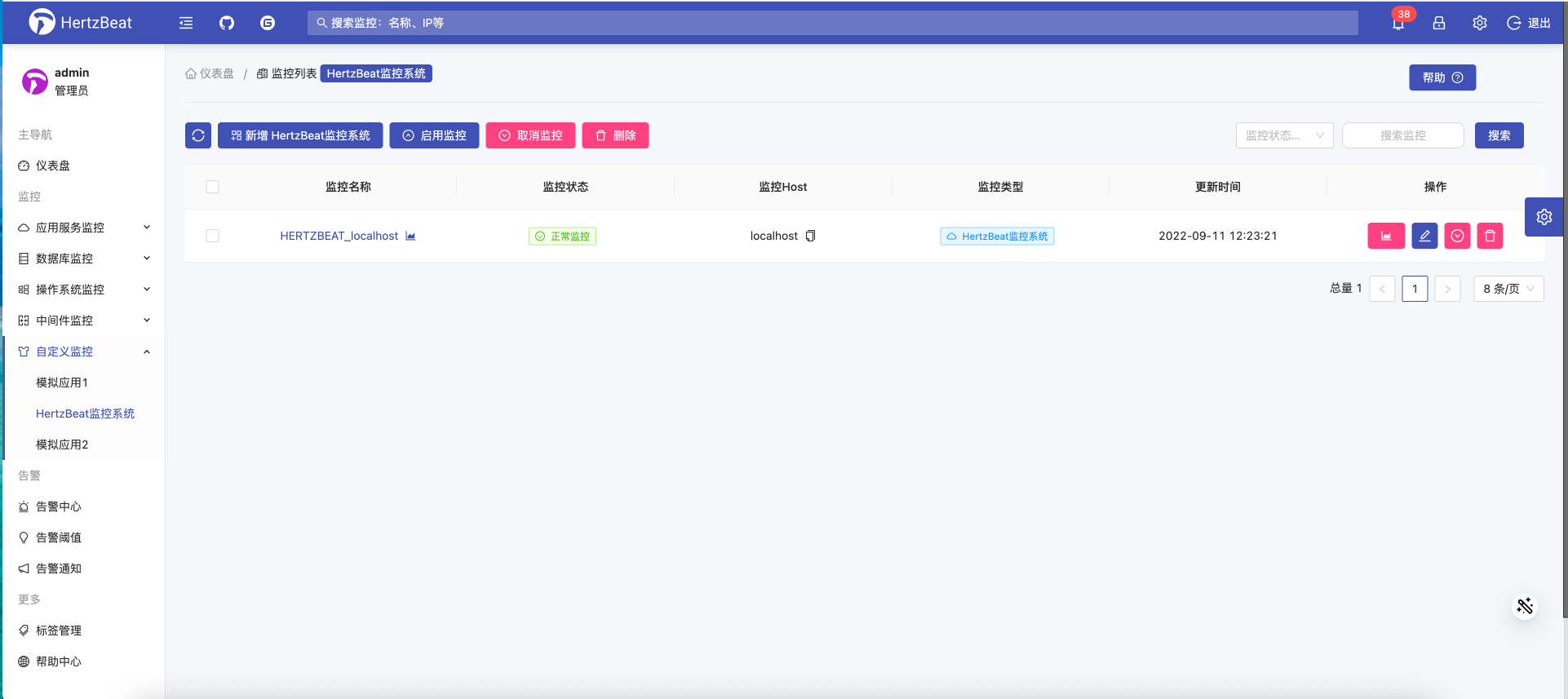This screenshot has height=699, width=1568.
Task: Click the refresh icon button
Action: pos(198,135)
